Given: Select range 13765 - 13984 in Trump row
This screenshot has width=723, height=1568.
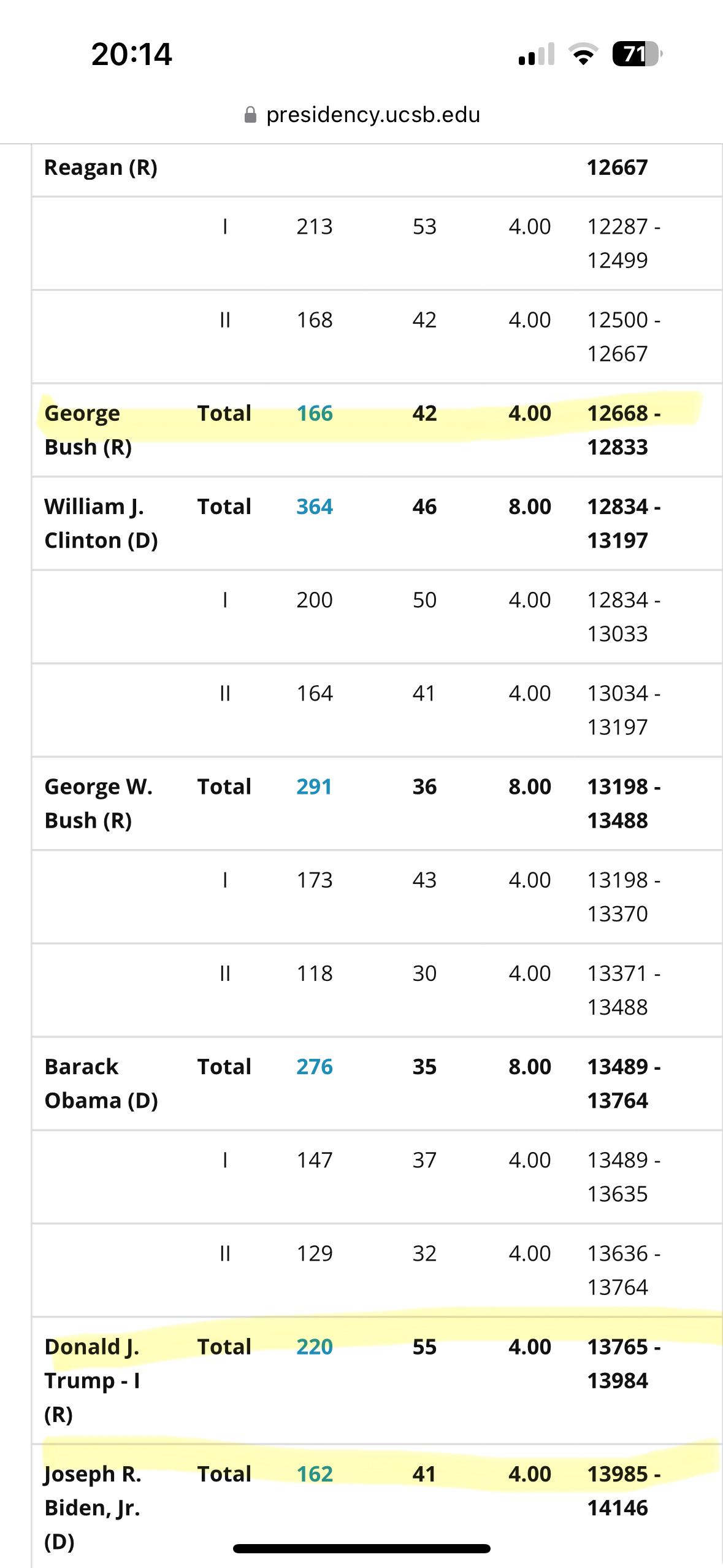Looking at the screenshot, I should pos(624,1364).
